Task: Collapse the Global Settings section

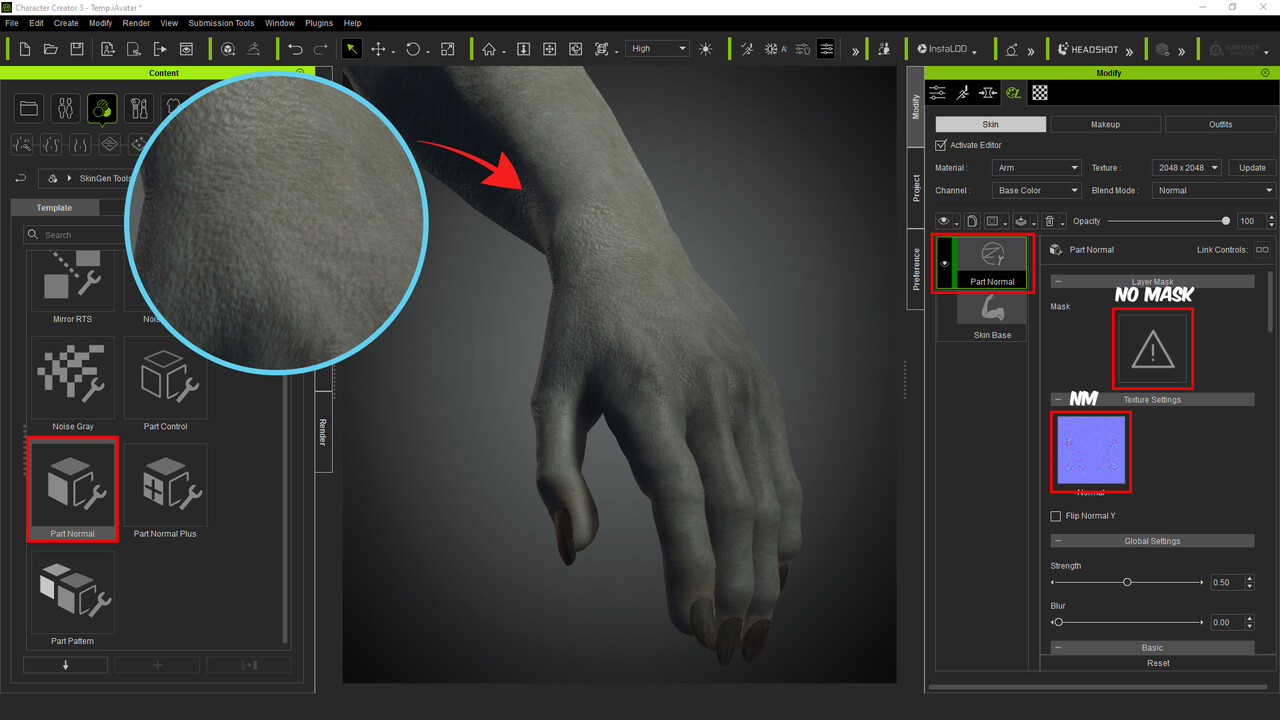Action: point(1058,541)
